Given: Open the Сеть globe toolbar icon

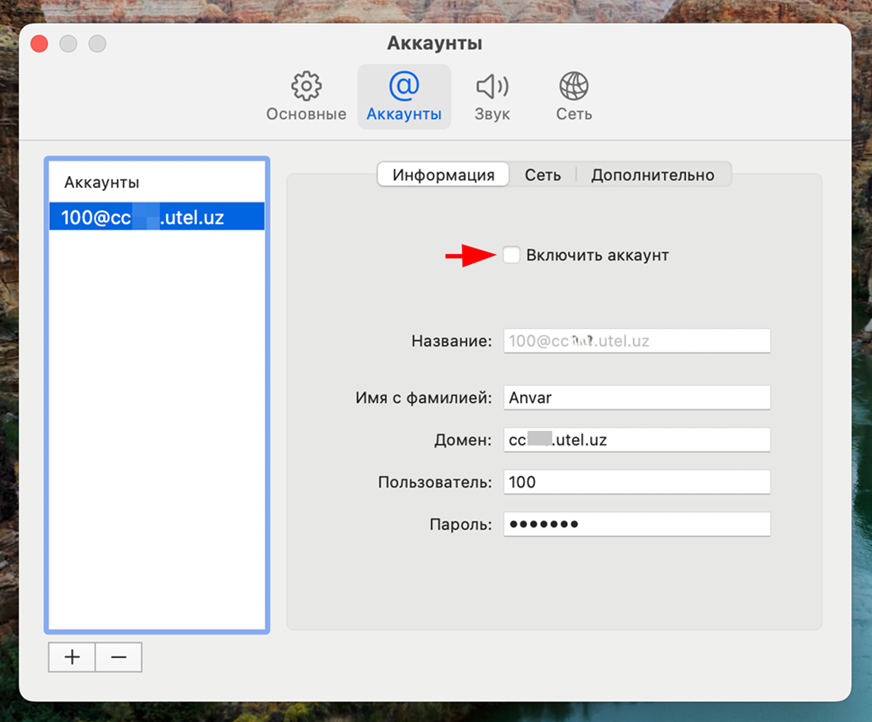Looking at the screenshot, I should point(574,86).
